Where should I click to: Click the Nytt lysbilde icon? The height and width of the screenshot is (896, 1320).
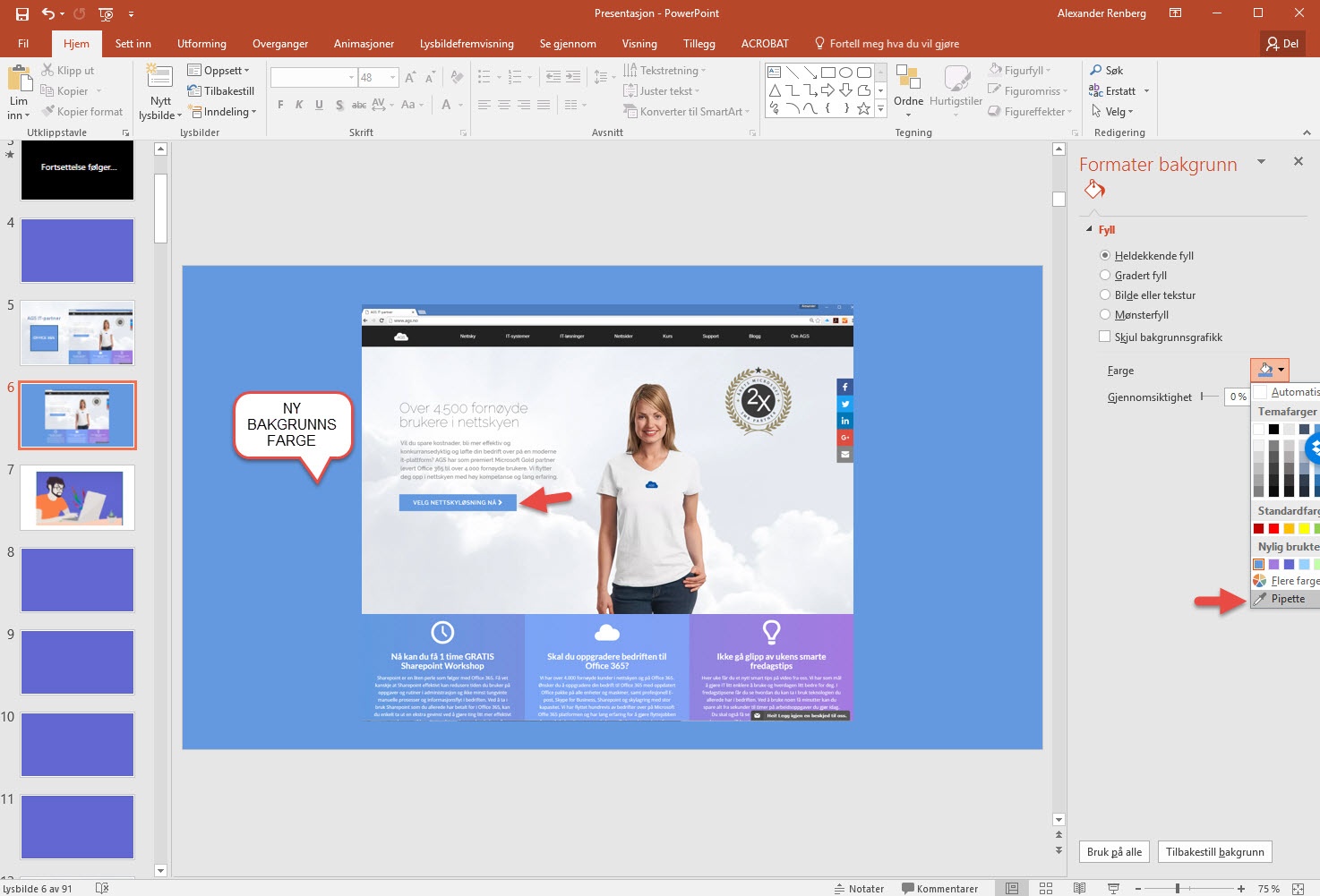159,78
